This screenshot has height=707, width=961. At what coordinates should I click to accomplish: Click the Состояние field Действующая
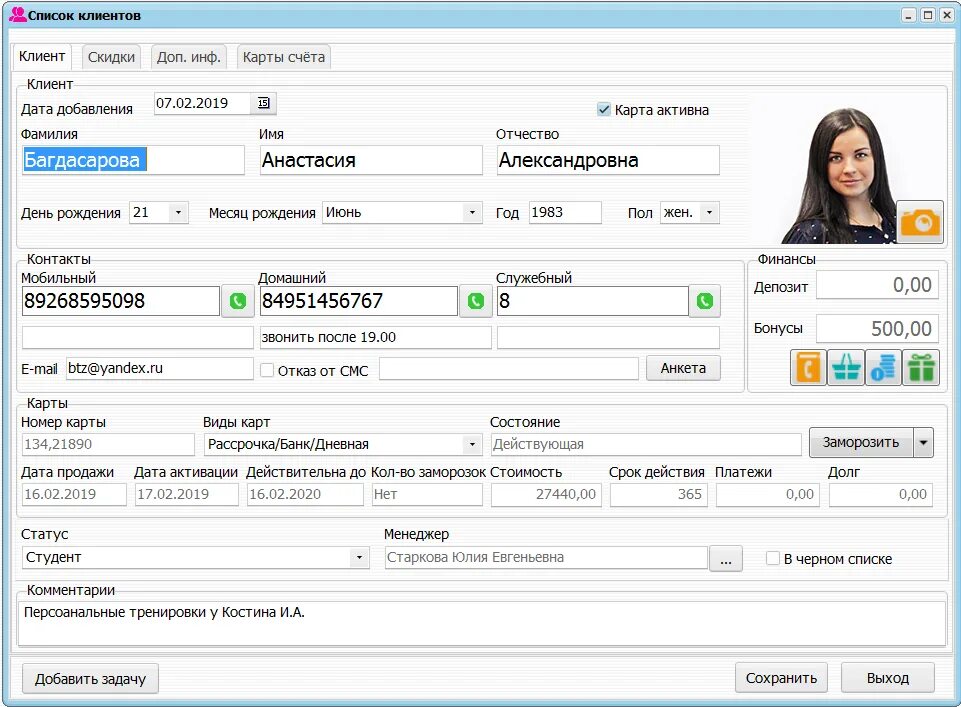pyautogui.click(x=646, y=444)
